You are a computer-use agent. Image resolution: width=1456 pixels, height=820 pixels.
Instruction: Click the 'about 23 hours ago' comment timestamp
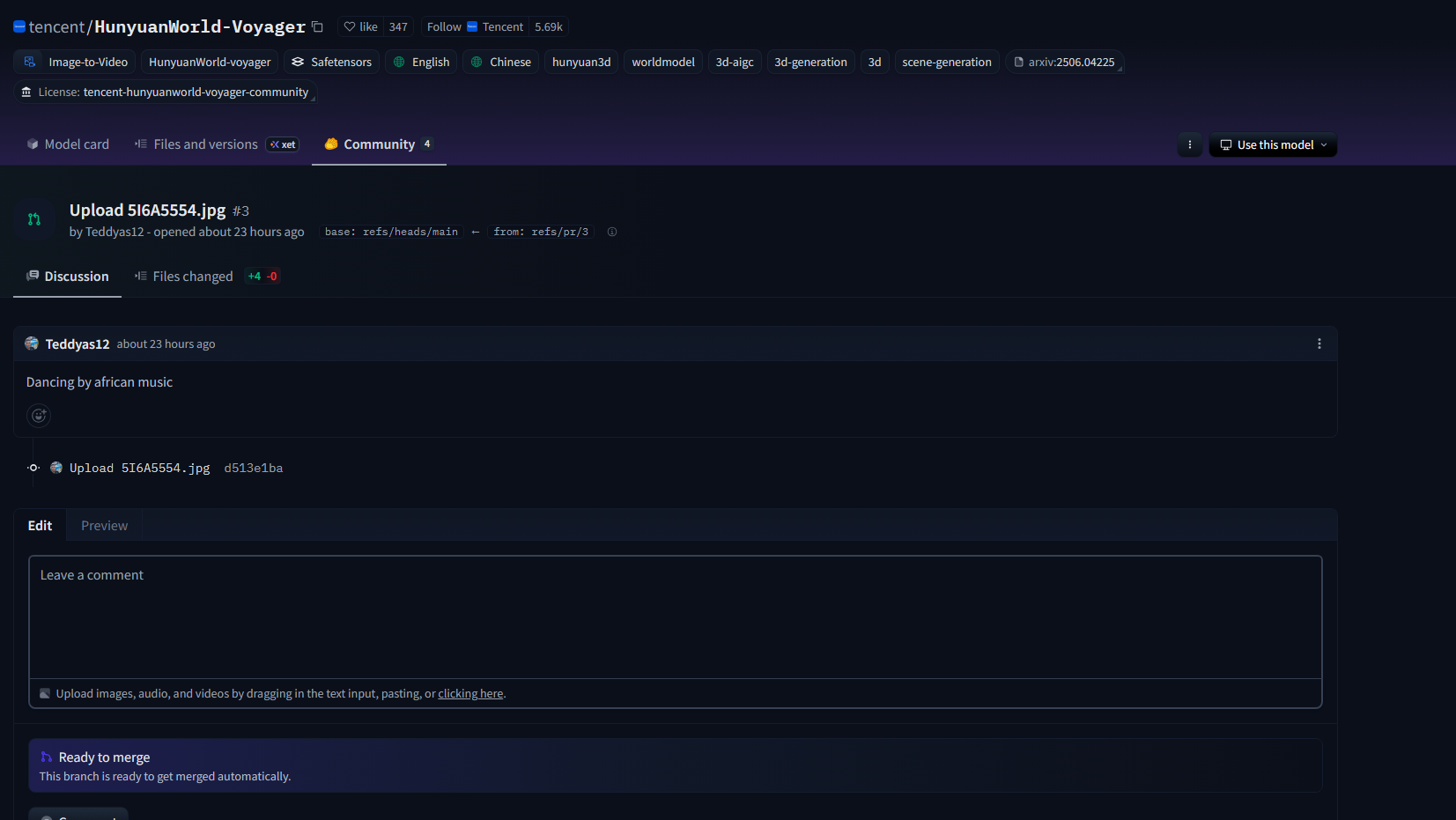point(166,344)
